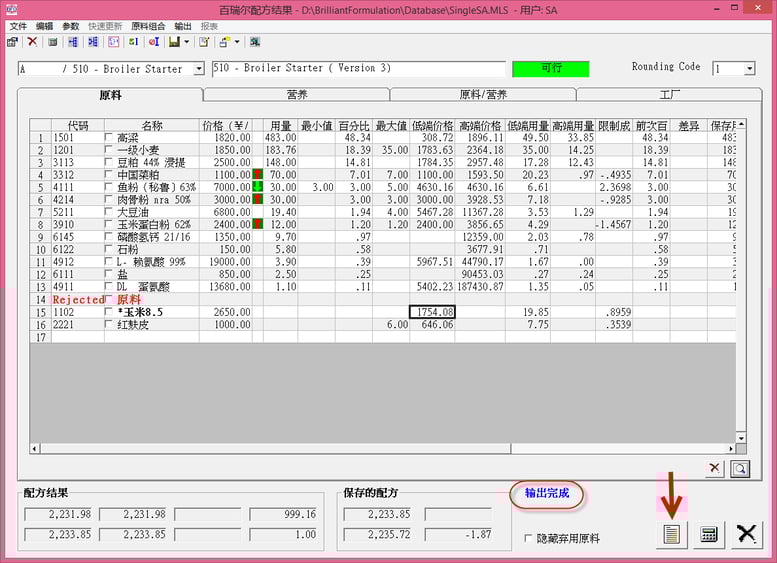The image size is (777, 563).
Task: Open the 参数 menu
Action: [71, 26]
